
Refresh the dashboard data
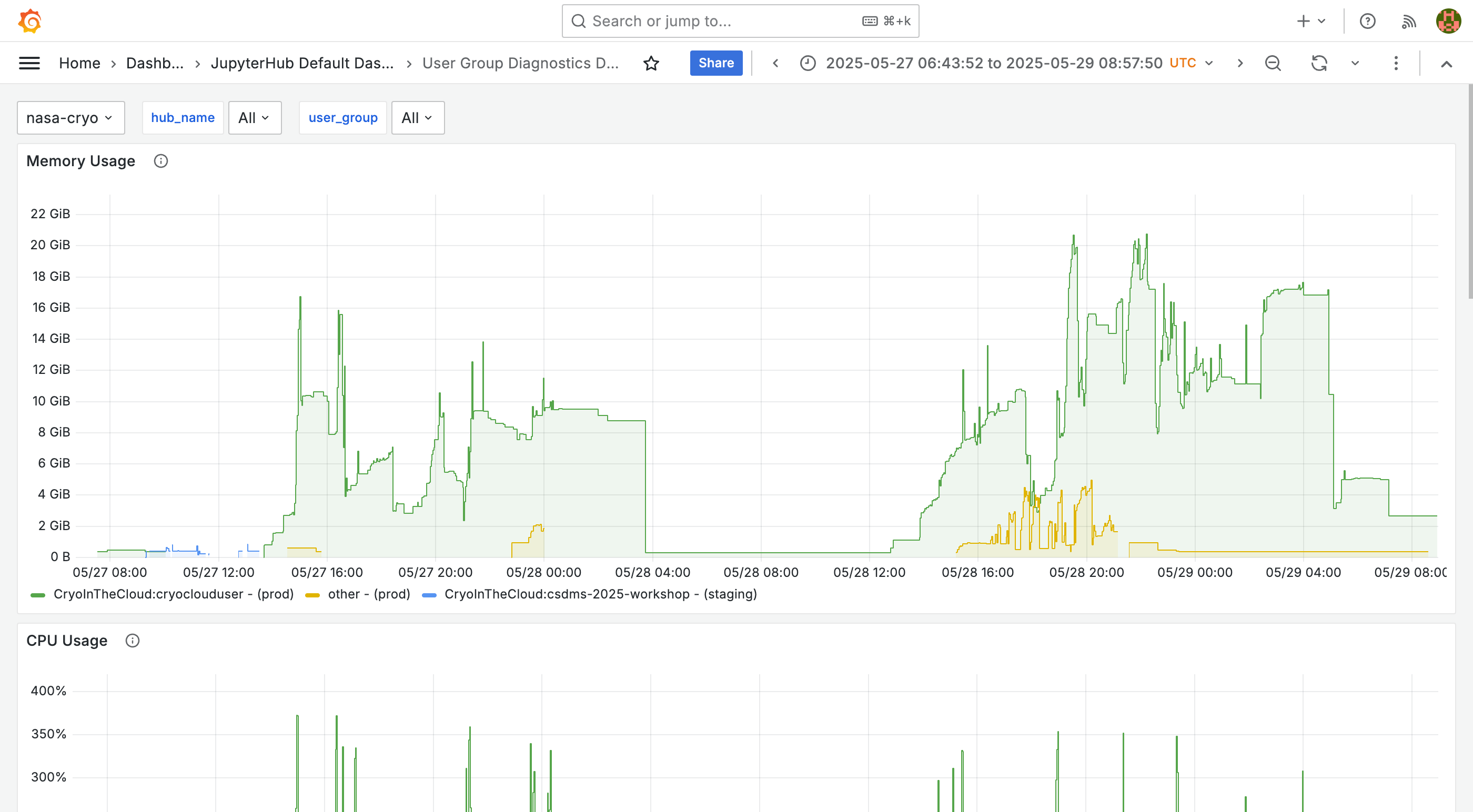click(1319, 63)
